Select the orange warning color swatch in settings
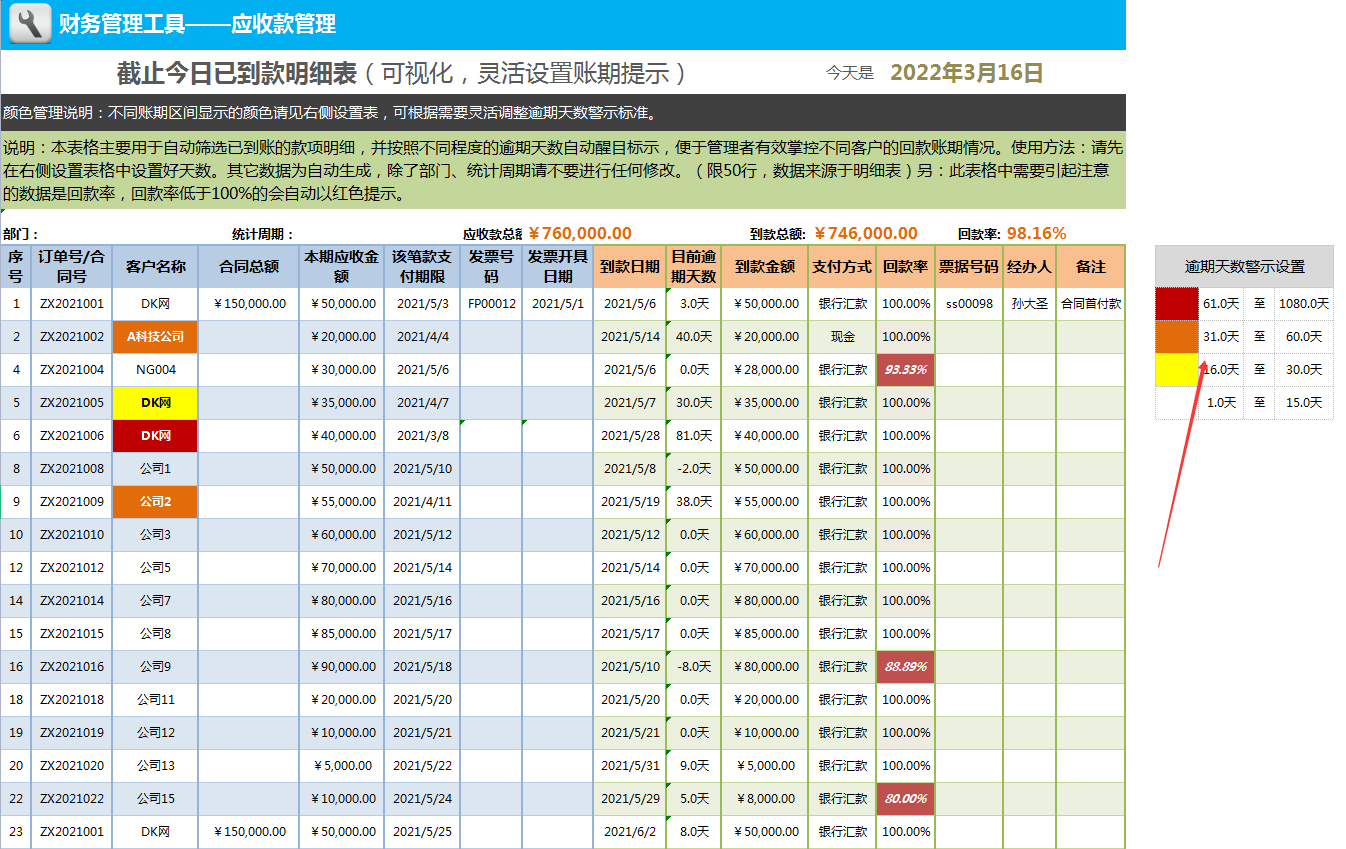Screen dimensions: 1346x849 click(x=1176, y=337)
